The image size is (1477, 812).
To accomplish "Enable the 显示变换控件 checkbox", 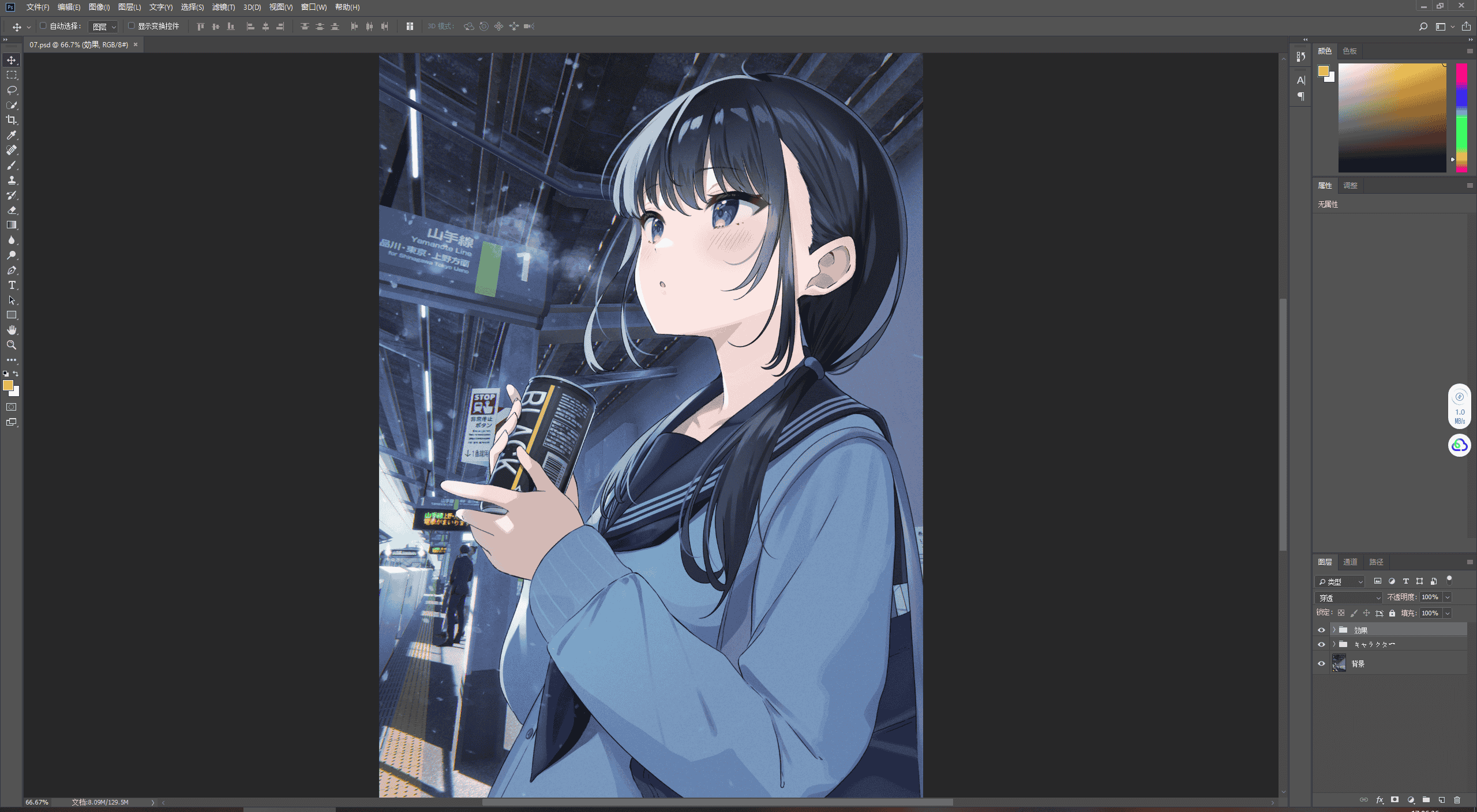I will click(x=131, y=26).
